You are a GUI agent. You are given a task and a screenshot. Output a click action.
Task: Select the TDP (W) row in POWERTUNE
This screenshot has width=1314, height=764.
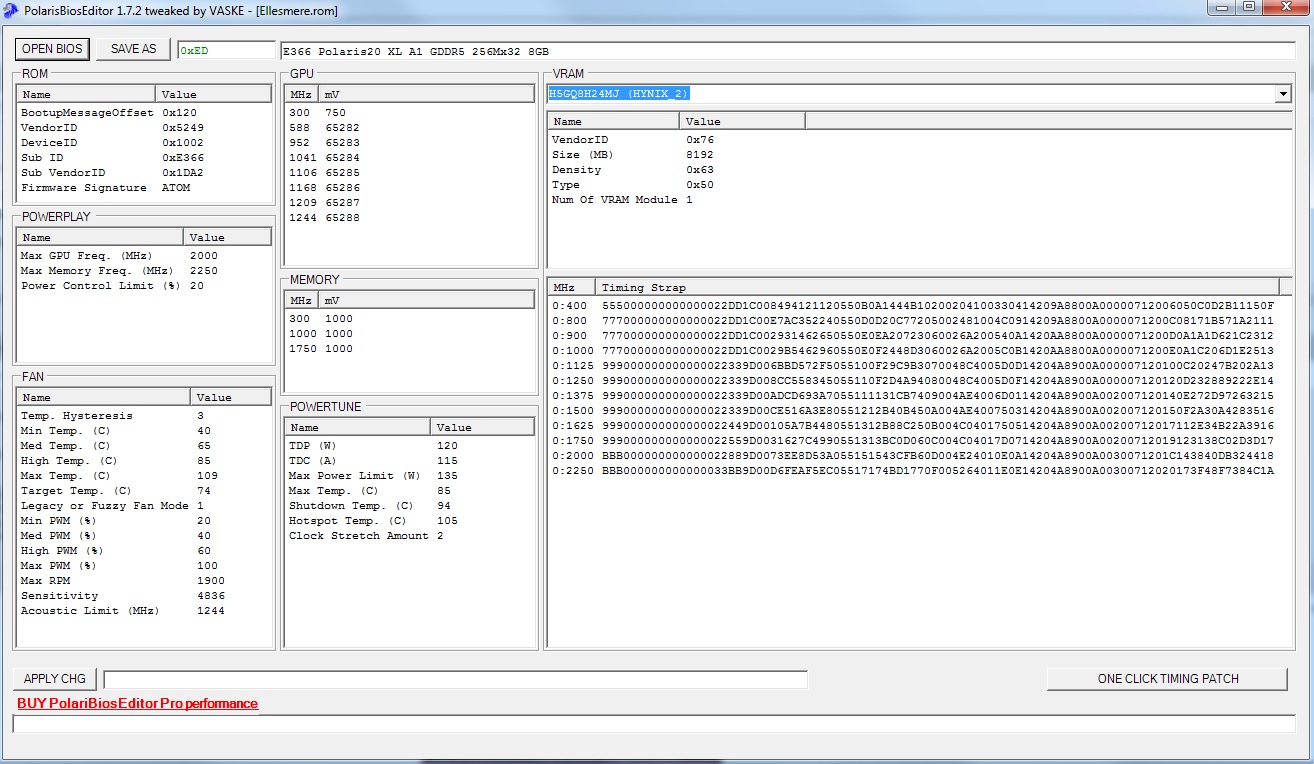[372, 446]
